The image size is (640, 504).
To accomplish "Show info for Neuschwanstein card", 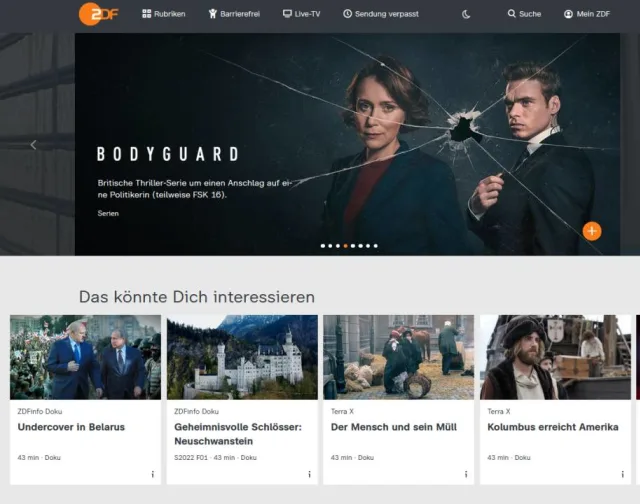I will pos(309,474).
